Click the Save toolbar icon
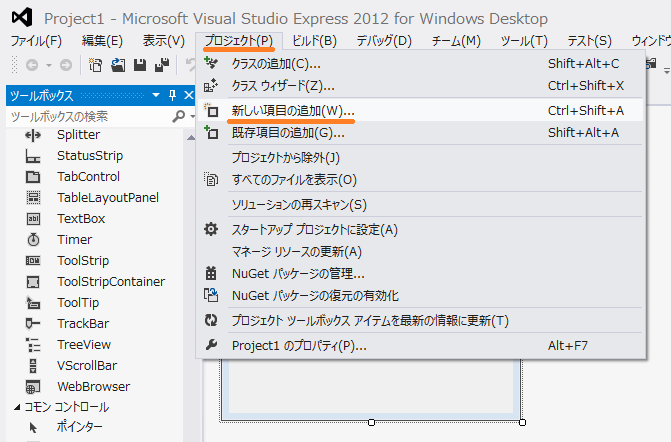671x442 pixels. [x=140, y=65]
